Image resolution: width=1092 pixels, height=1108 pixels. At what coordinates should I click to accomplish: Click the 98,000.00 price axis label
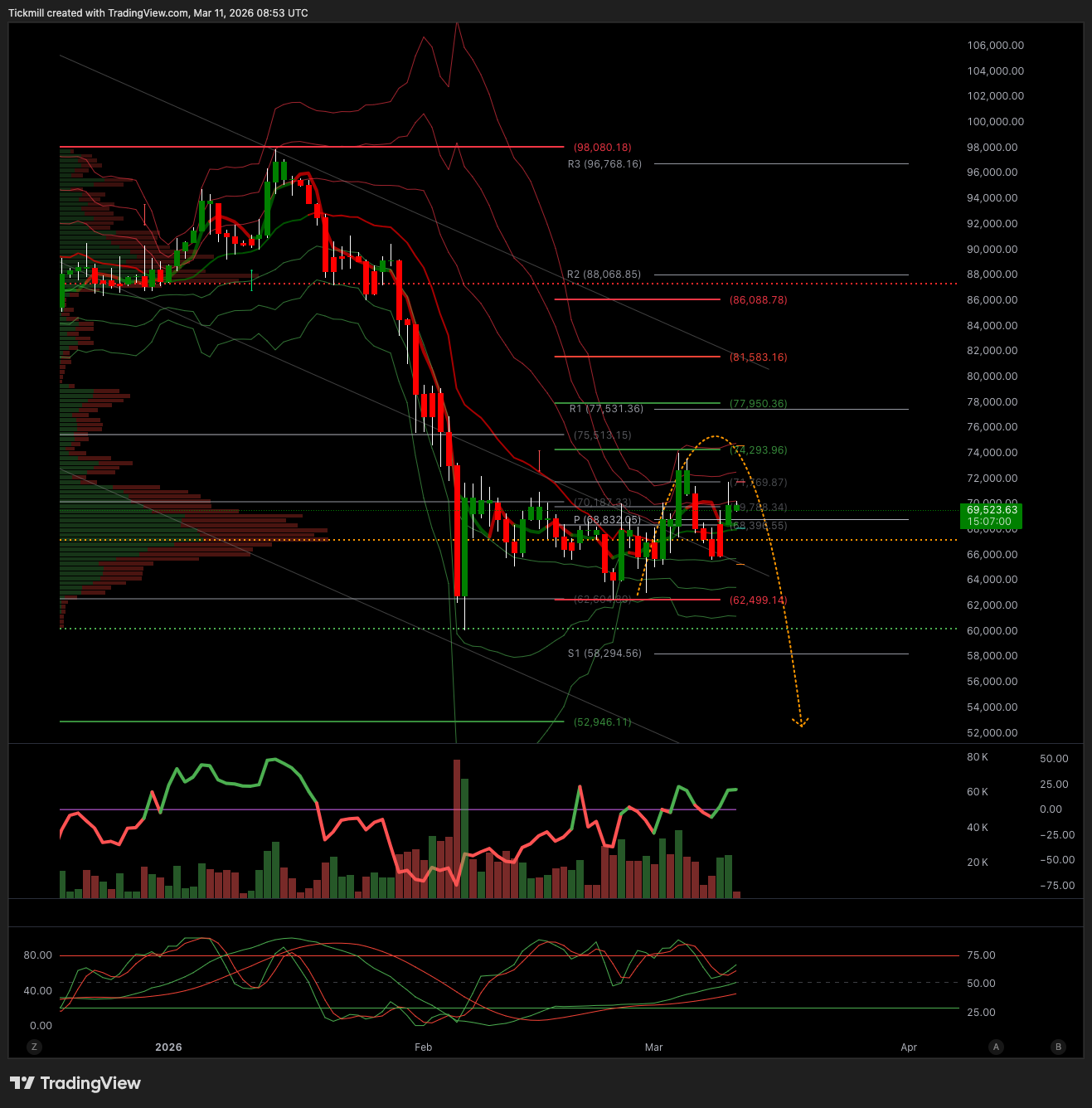[993, 148]
